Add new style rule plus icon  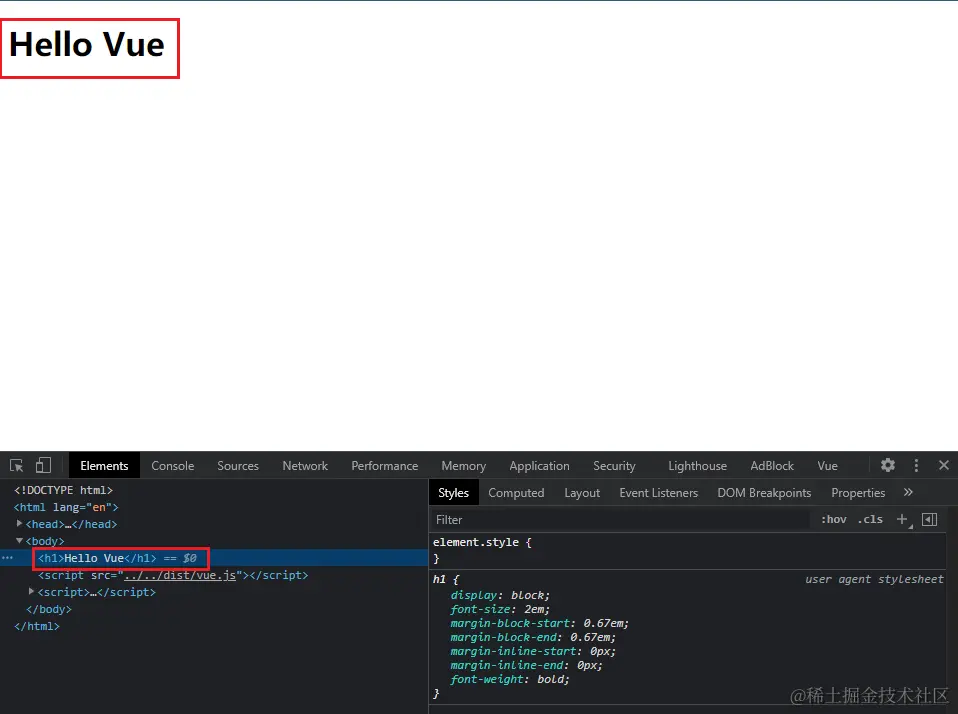tap(902, 519)
